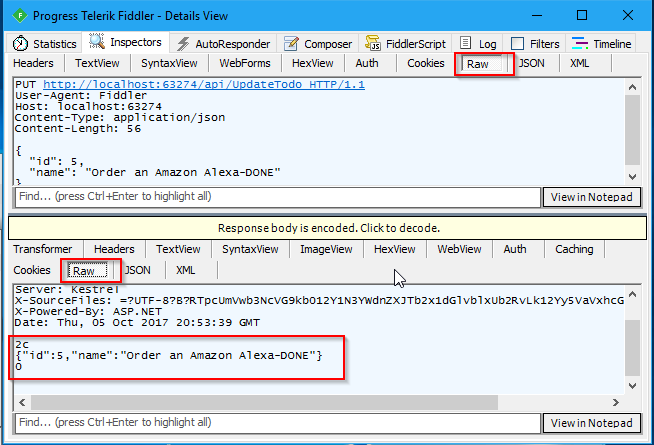Select the request HexView tab

(312, 63)
